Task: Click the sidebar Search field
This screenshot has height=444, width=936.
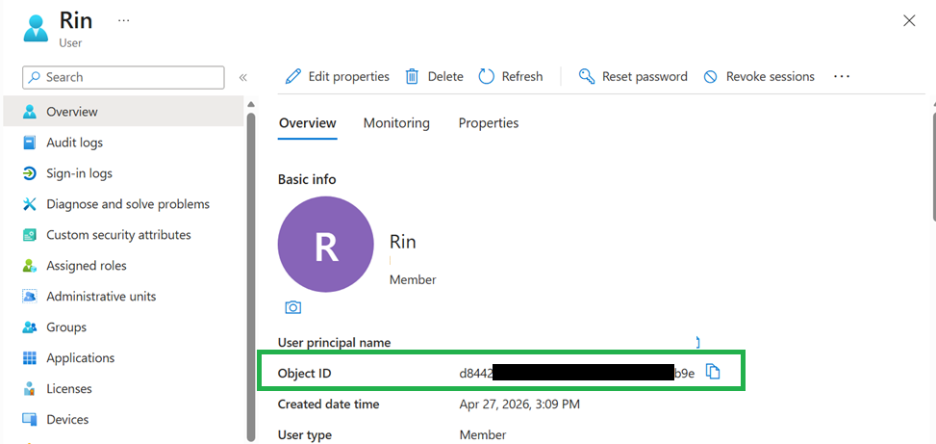Action: [x=123, y=78]
